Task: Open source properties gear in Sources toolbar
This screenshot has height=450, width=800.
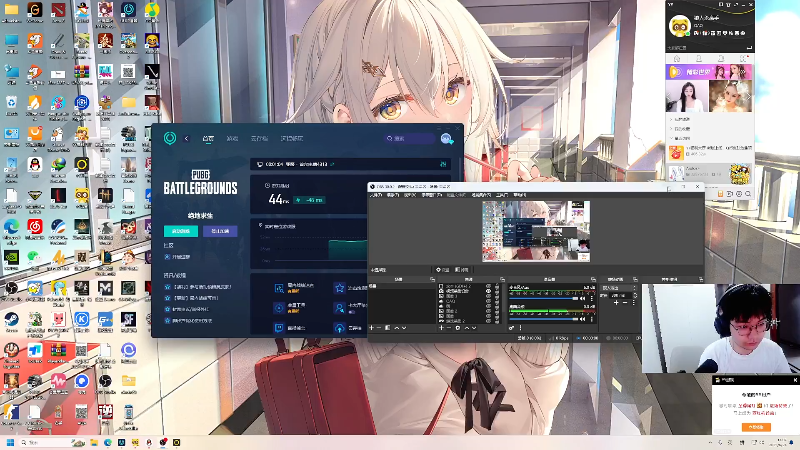Action: point(458,328)
